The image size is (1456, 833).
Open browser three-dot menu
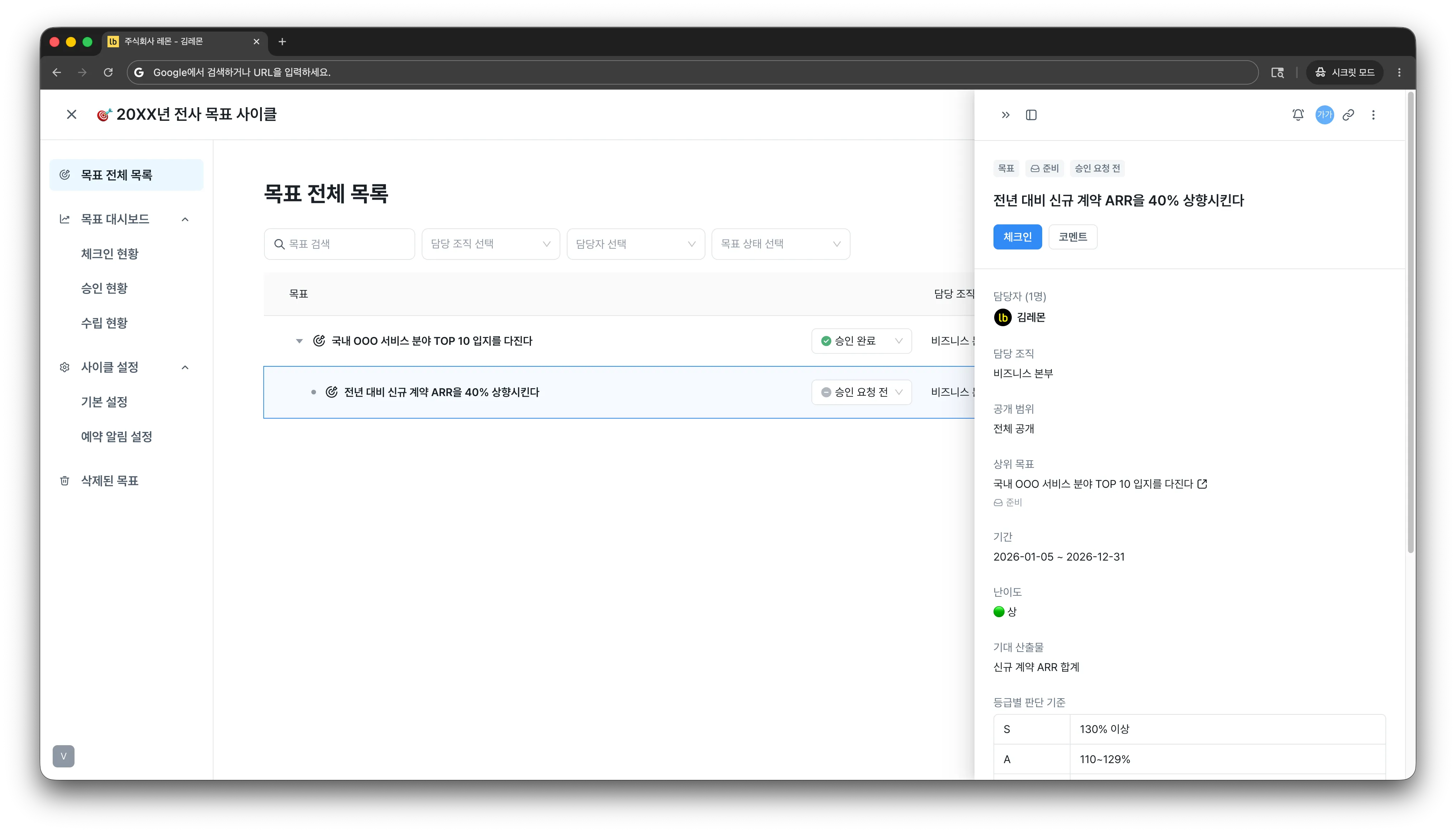(1399, 72)
